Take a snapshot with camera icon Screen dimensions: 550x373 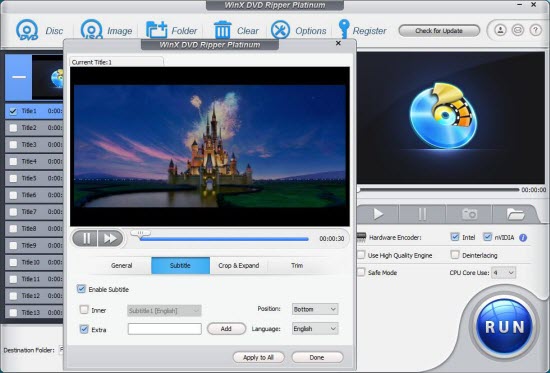469,214
